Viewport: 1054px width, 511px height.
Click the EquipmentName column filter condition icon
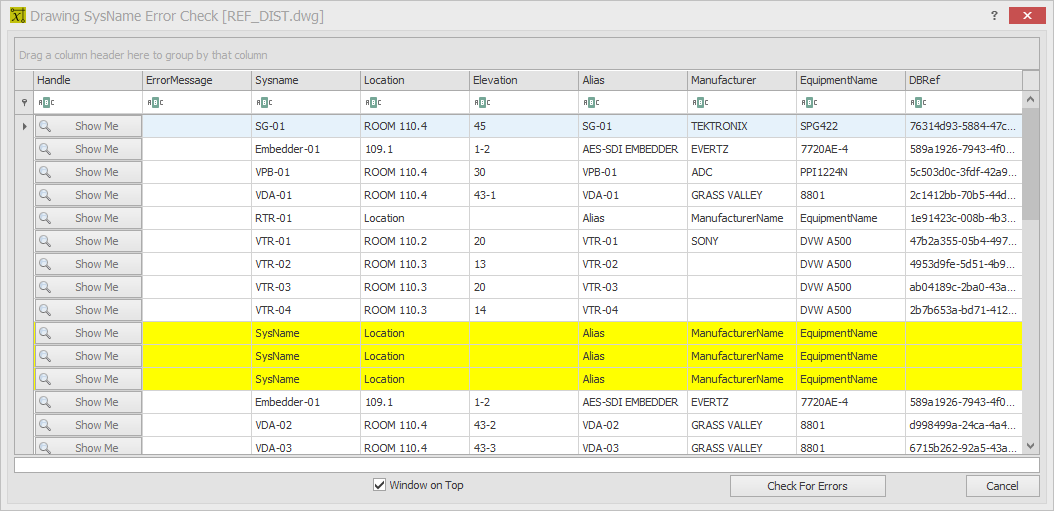(809, 103)
